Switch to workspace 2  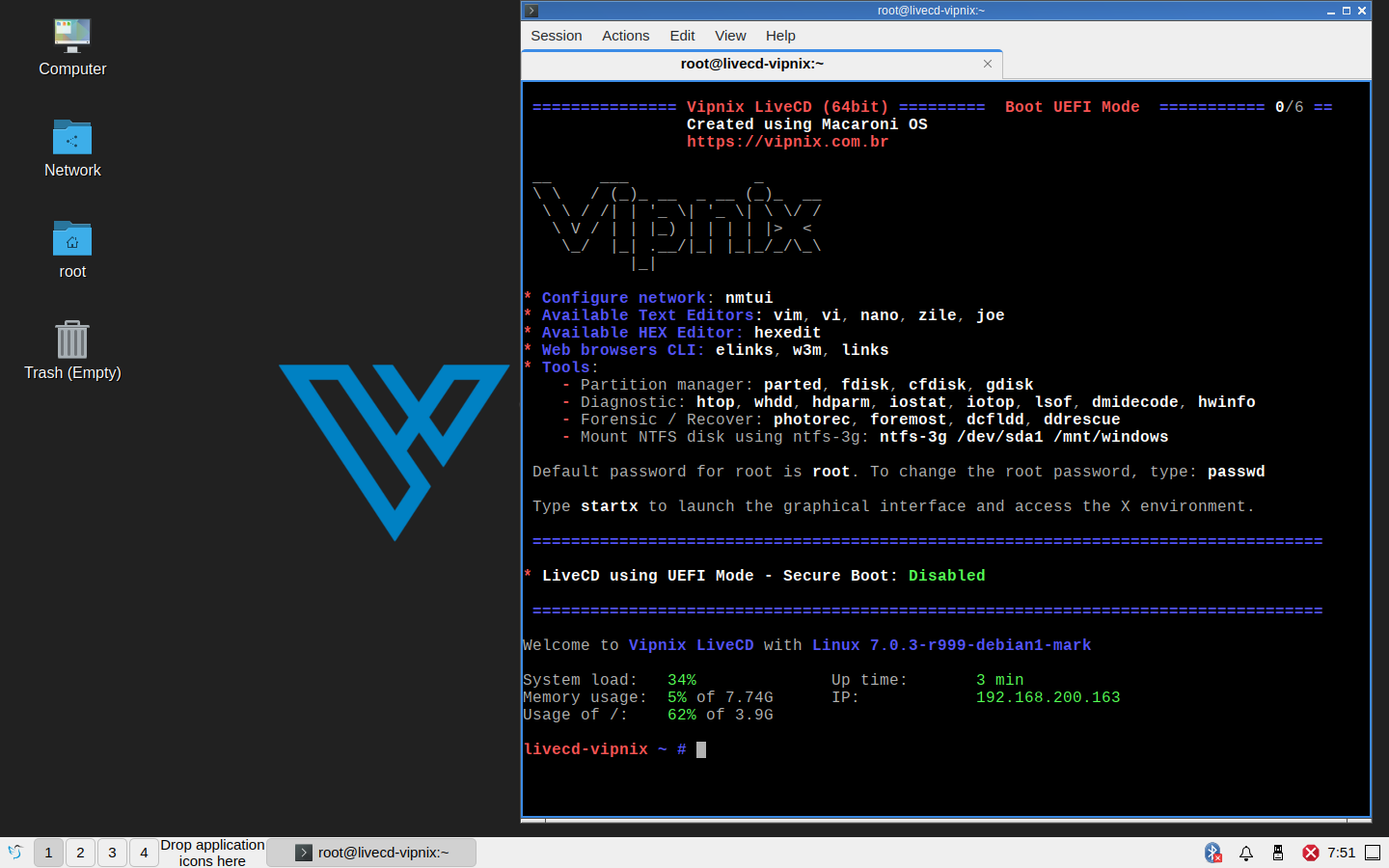coord(80,853)
